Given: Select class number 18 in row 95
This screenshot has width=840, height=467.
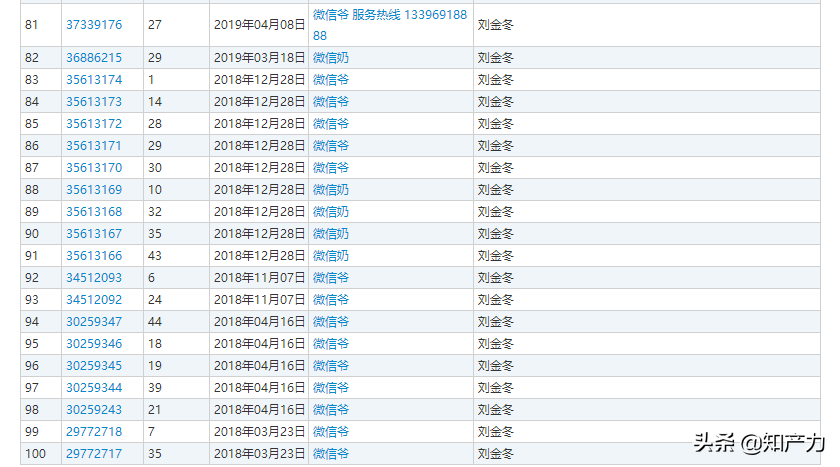Looking at the screenshot, I should point(155,343).
